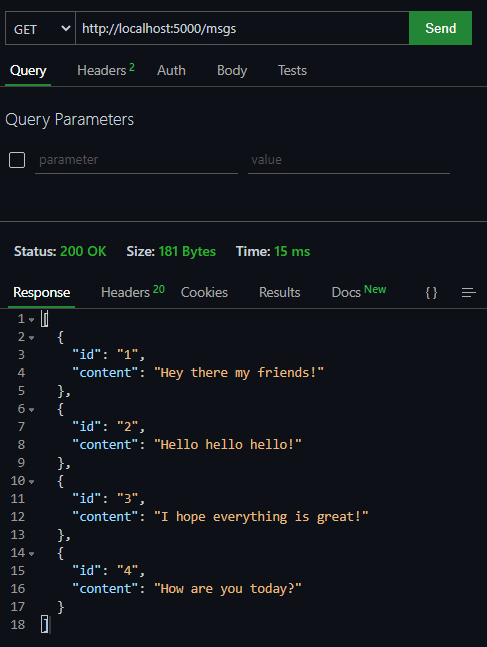The width and height of the screenshot is (487, 647).
Task: Collapse the object at line 6
Action: [x=32, y=410]
